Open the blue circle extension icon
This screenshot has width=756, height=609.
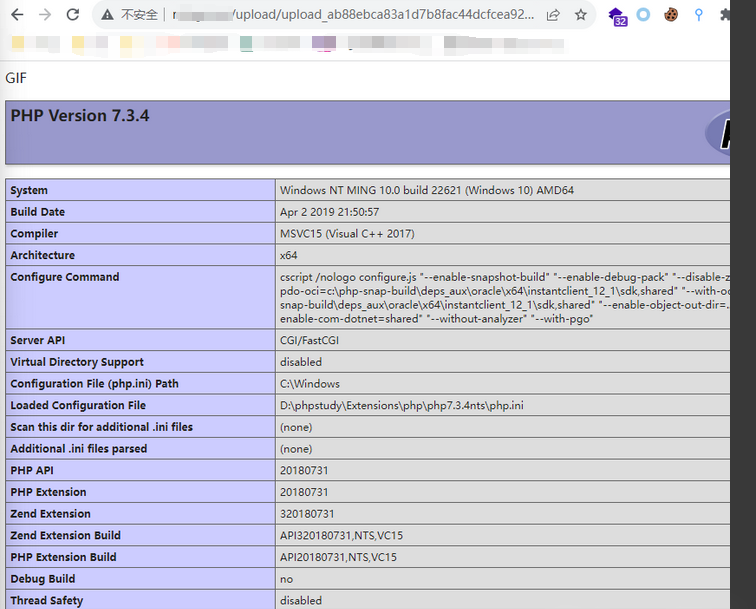pyautogui.click(x=643, y=15)
